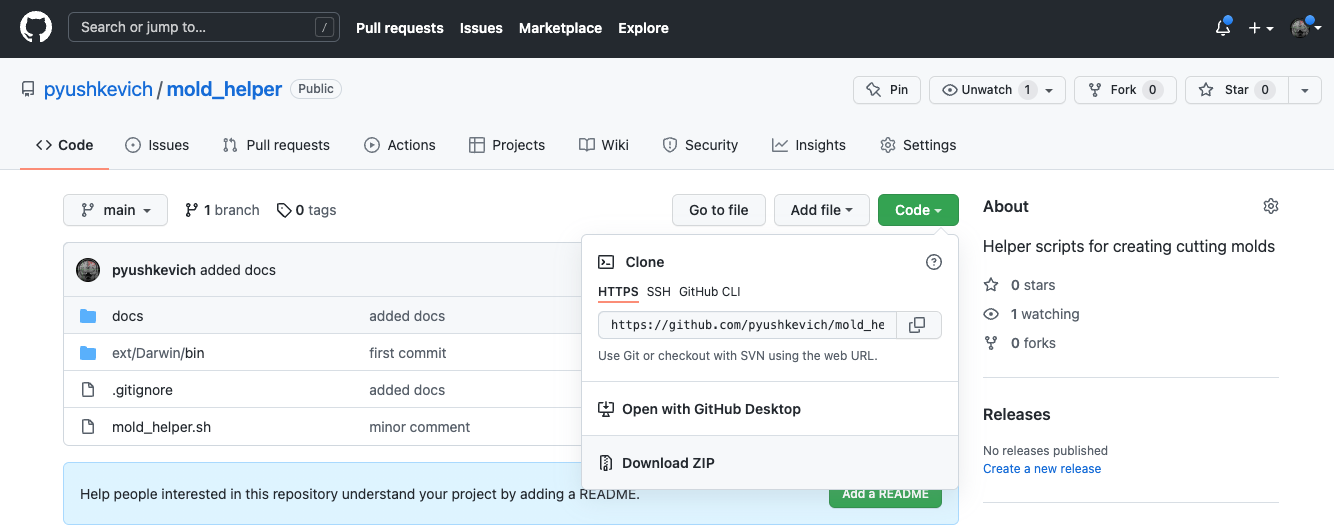Select the HTTPS clone tab
The height and width of the screenshot is (528, 1334).
coord(618,292)
